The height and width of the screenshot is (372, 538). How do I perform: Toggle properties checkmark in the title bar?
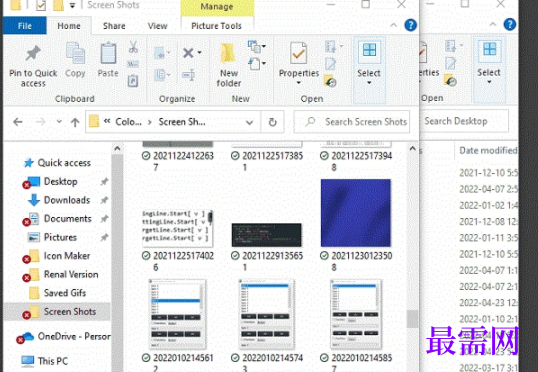click(x=41, y=5)
